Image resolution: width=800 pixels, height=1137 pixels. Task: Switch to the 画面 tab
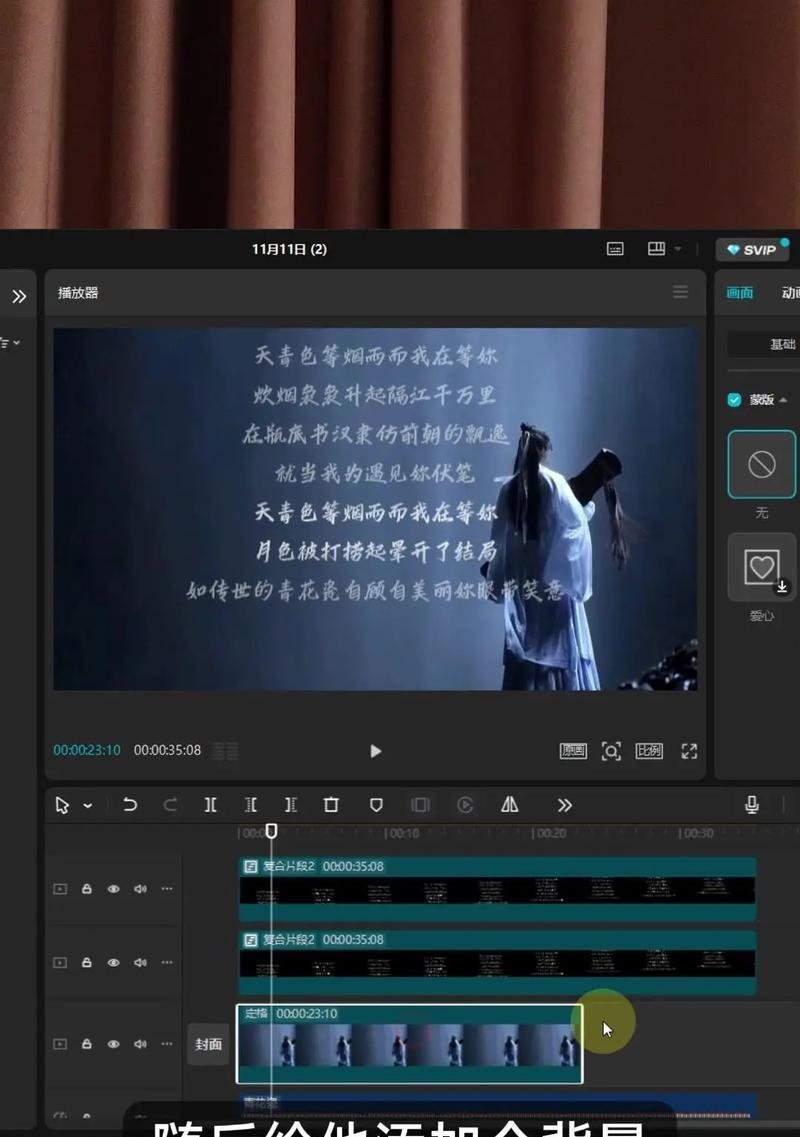pos(740,292)
